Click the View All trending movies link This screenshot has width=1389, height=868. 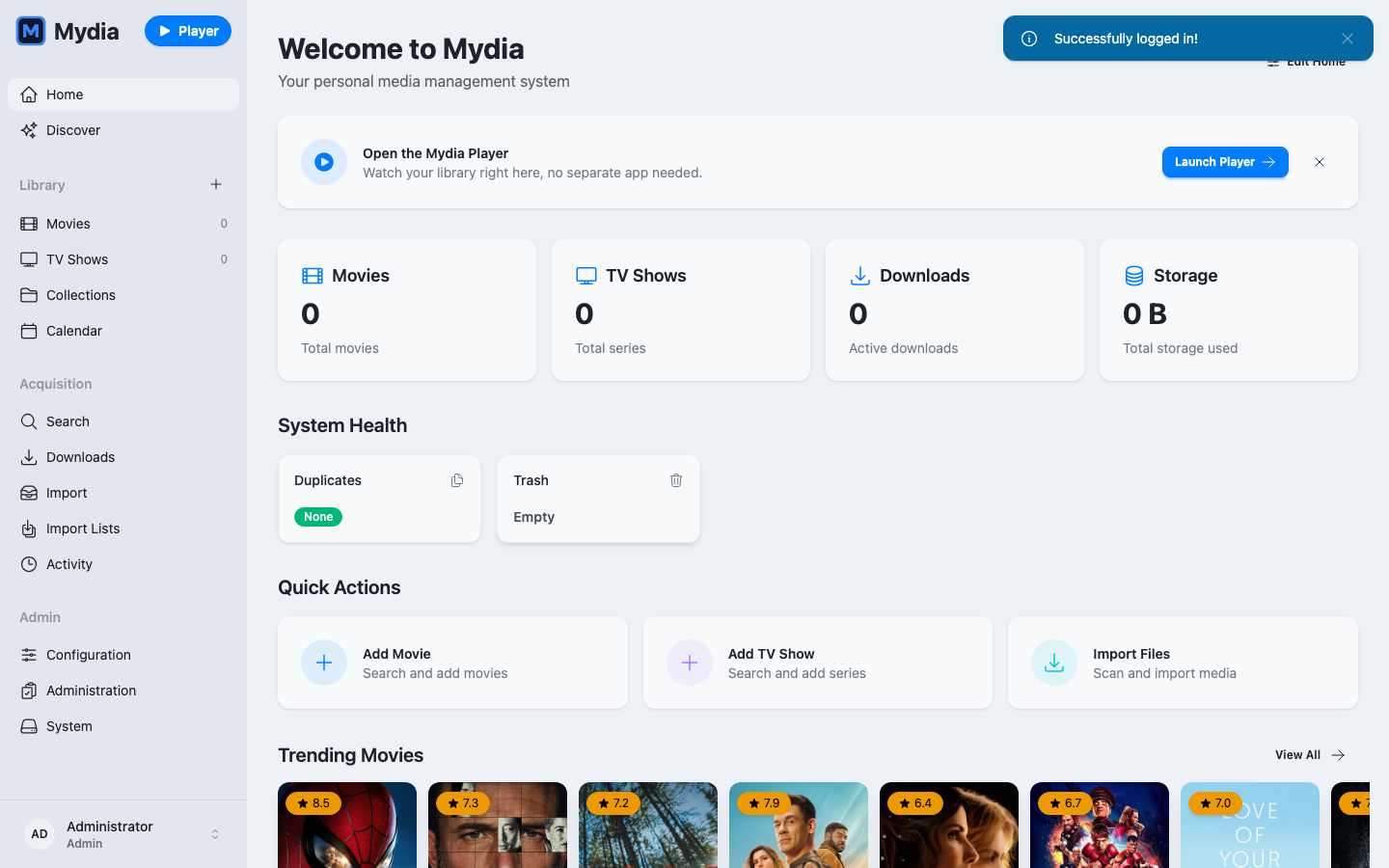pos(1310,755)
